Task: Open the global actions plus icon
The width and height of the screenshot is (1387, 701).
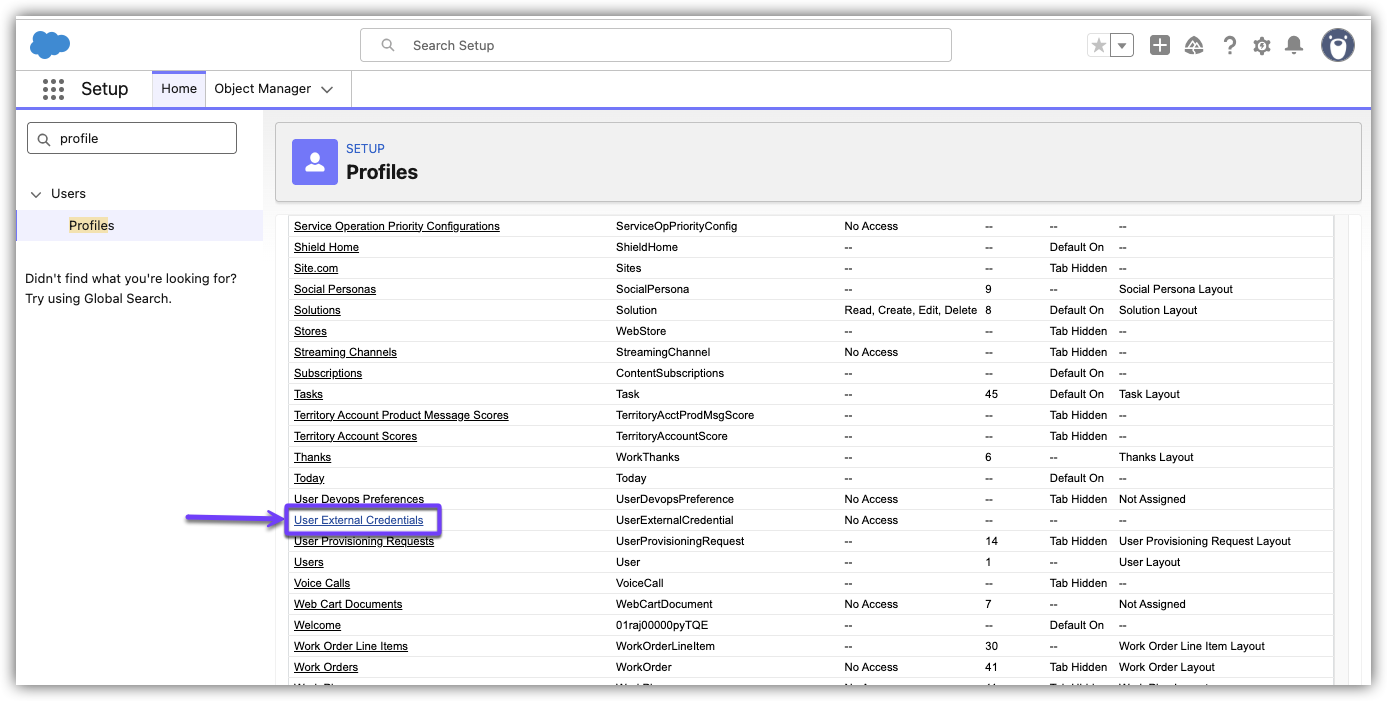Action: pyautogui.click(x=1159, y=45)
